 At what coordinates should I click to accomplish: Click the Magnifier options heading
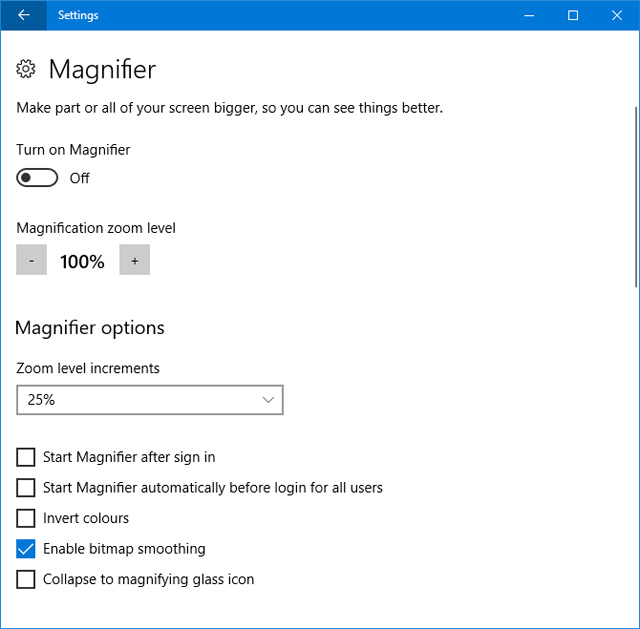[x=90, y=328]
